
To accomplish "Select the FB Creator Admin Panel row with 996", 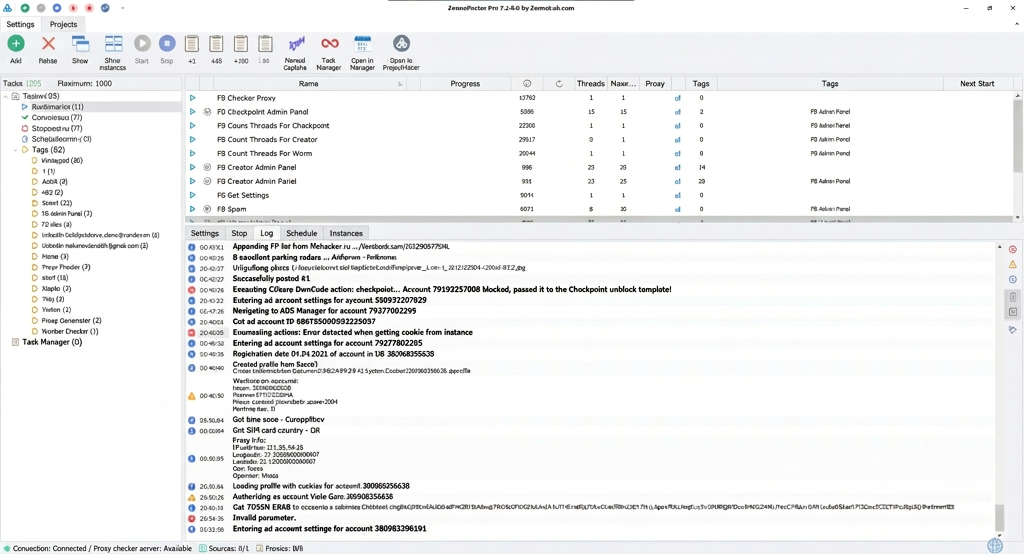I will pos(600,167).
